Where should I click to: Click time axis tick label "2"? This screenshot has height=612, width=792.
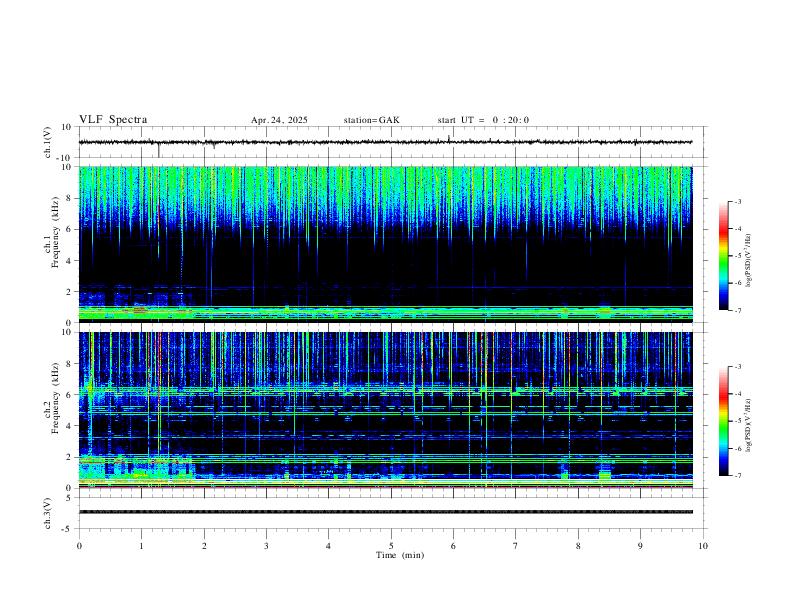pyautogui.click(x=204, y=546)
